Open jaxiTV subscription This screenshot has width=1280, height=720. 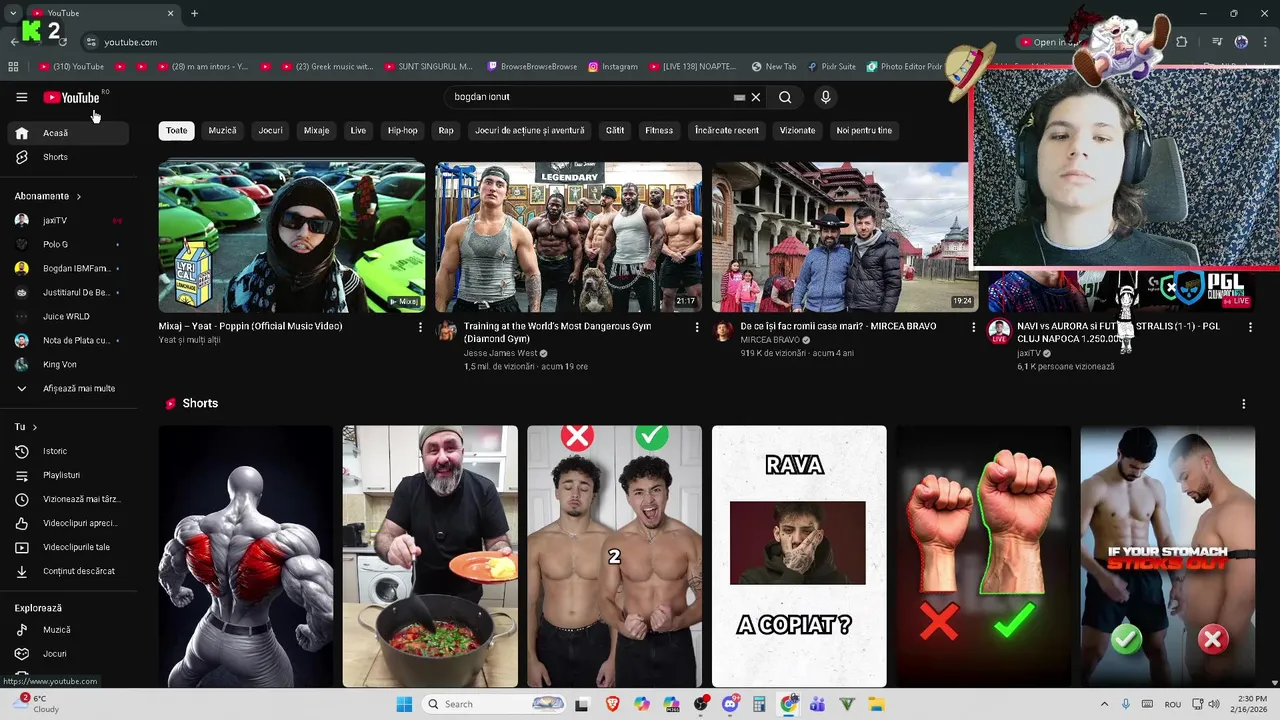coord(68,220)
